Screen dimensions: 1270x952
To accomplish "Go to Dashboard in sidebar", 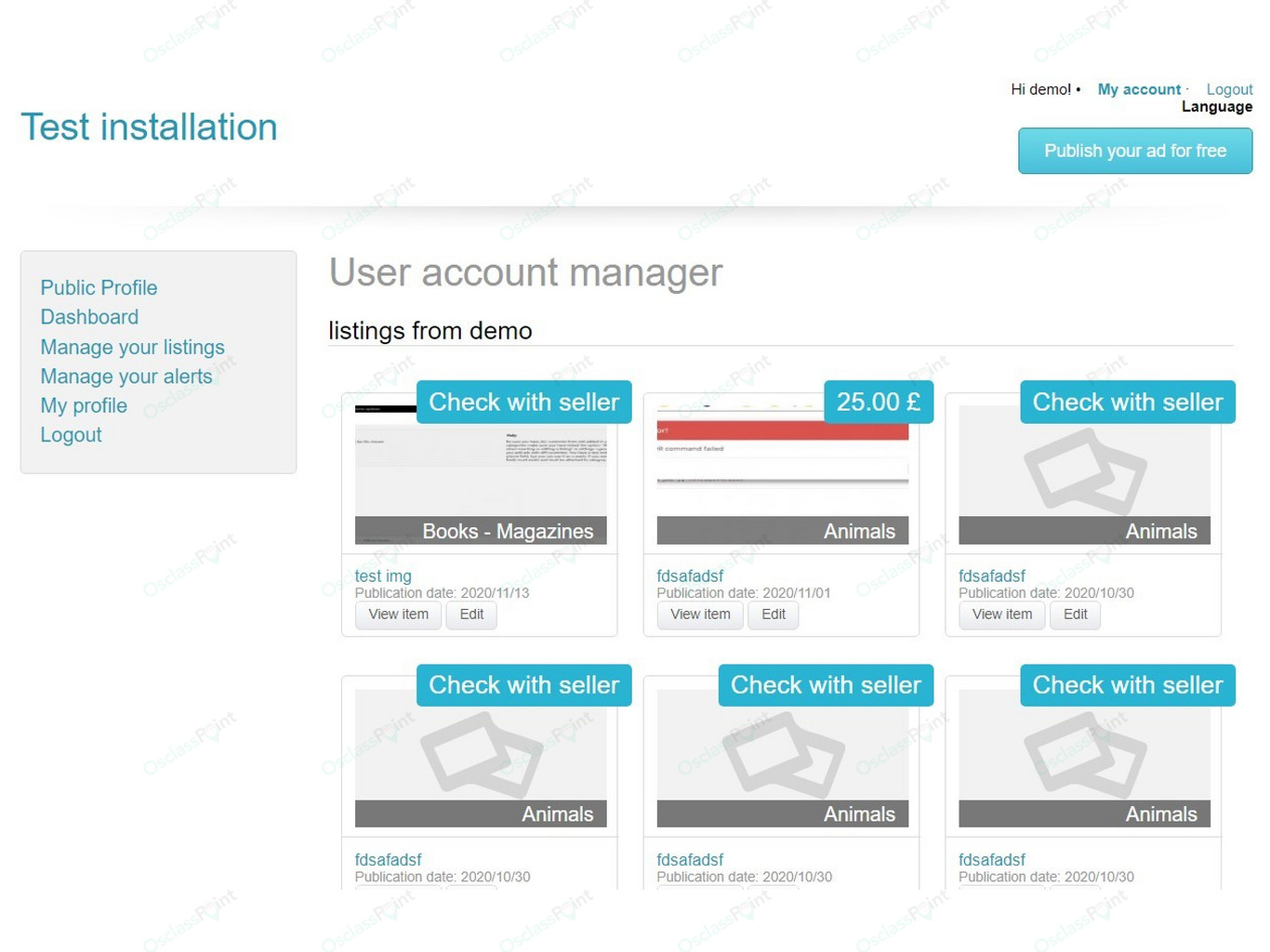I will tap(89, 317).
